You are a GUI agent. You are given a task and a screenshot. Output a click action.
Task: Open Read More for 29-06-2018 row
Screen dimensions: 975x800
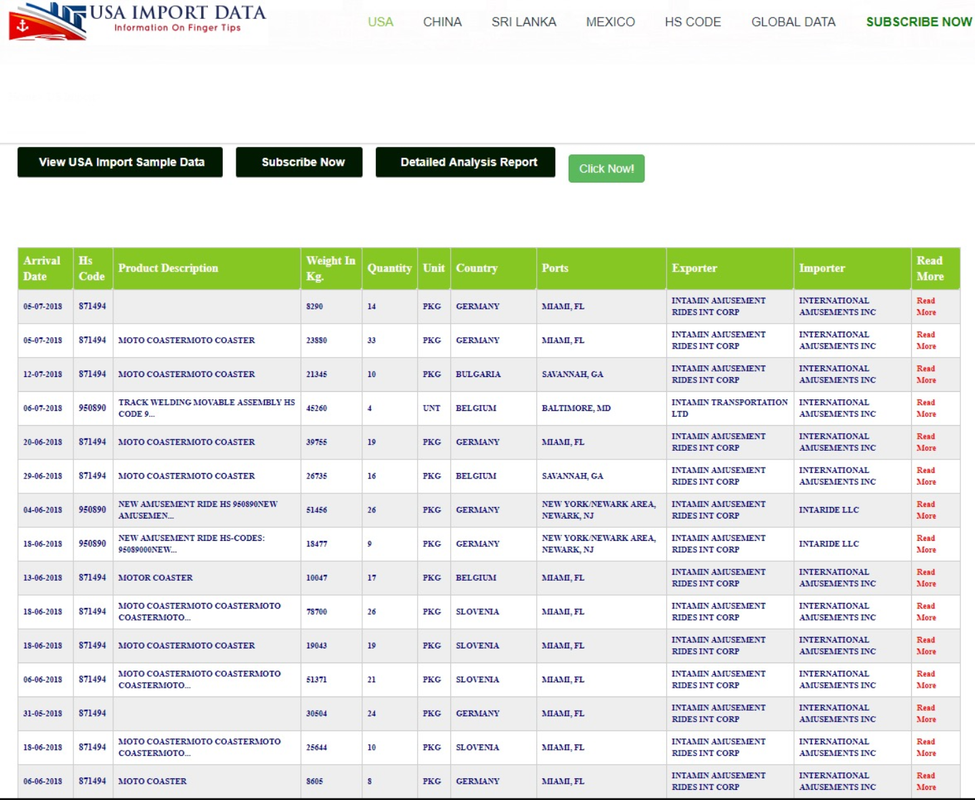[926, 476]
